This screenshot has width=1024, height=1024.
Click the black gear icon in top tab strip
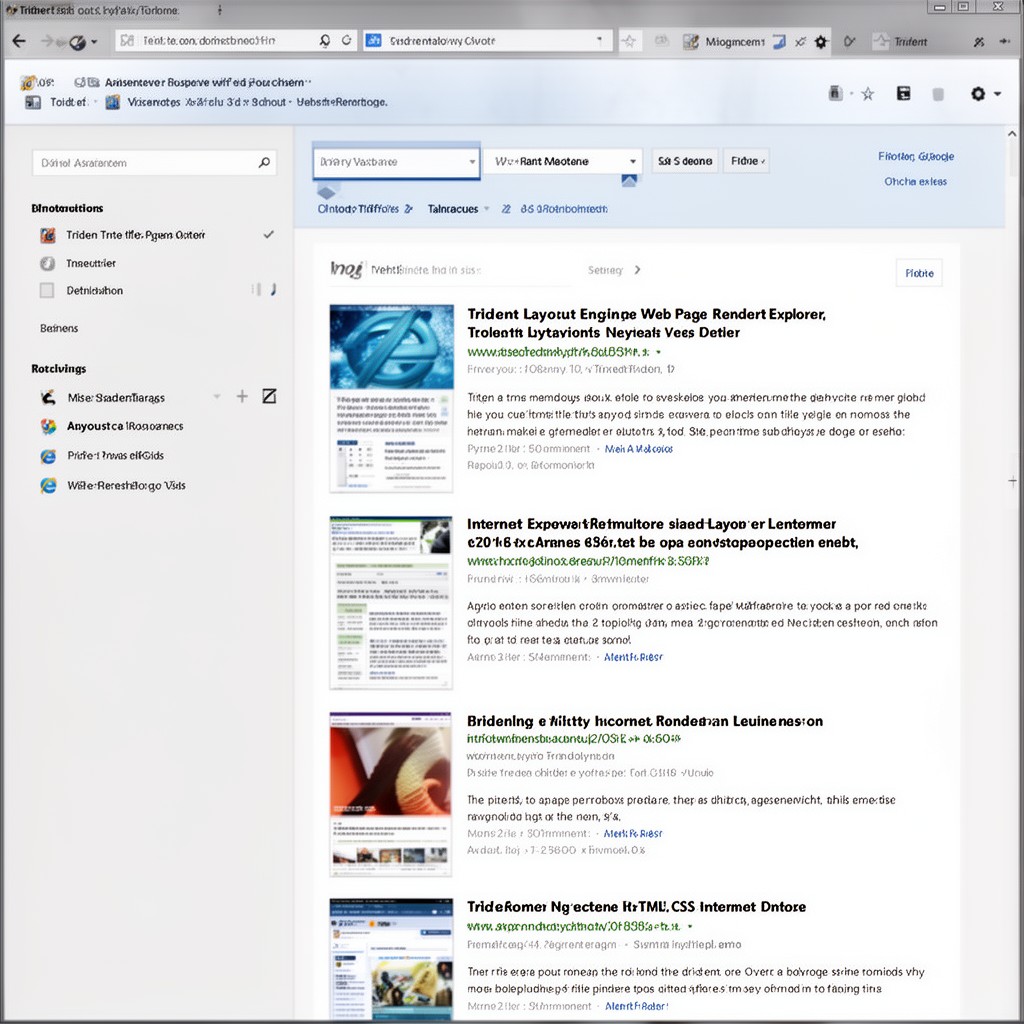[821, 42]
